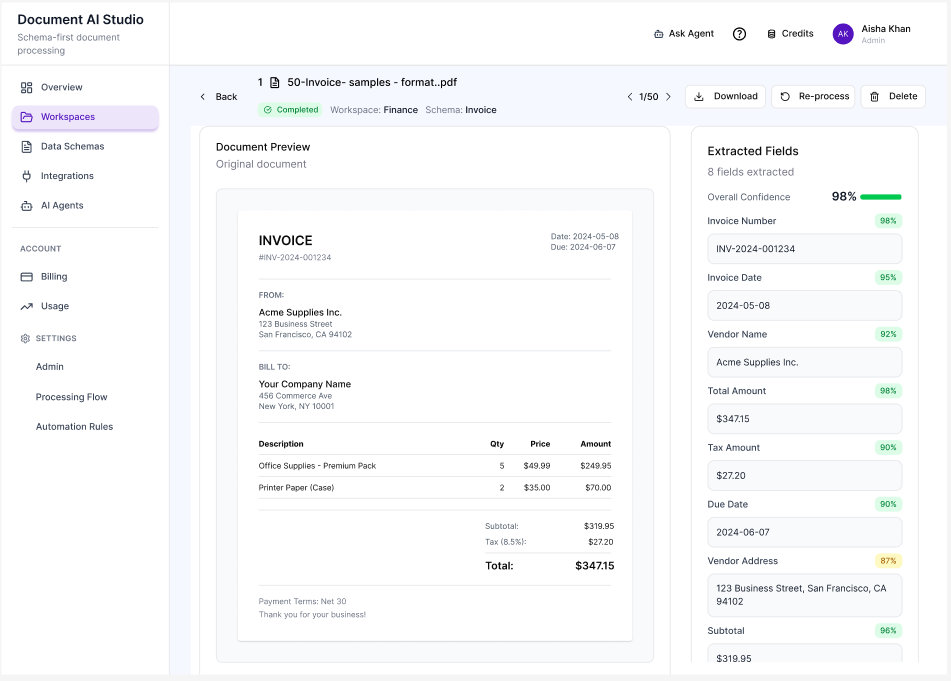This screenshot has height=681, width=951.
Task: Edit the Vendor Address field
Action: pyautogui.click(x=805, y=595)
